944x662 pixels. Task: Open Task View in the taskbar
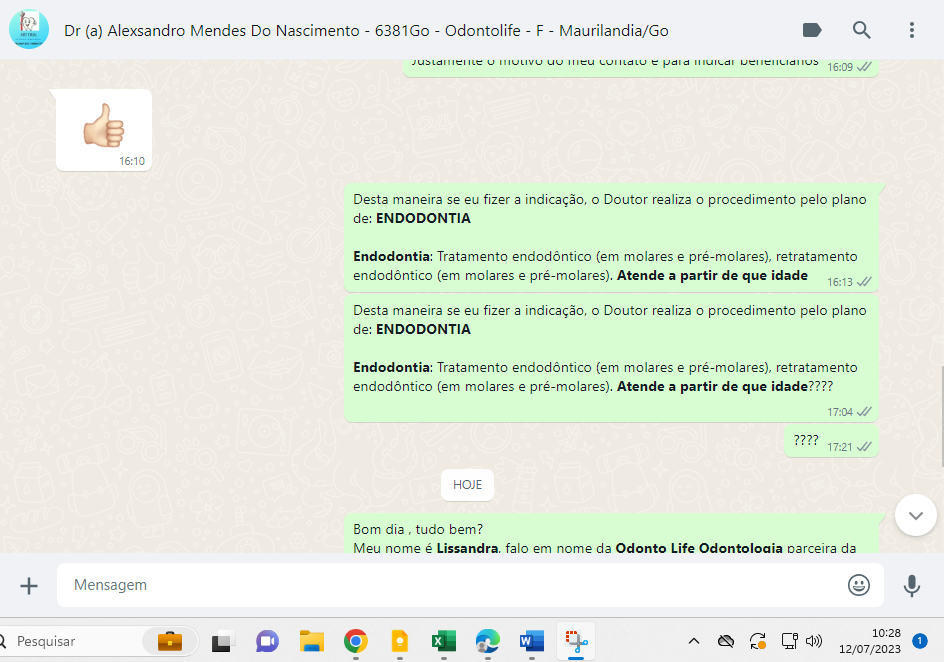[x=223, y=642]
